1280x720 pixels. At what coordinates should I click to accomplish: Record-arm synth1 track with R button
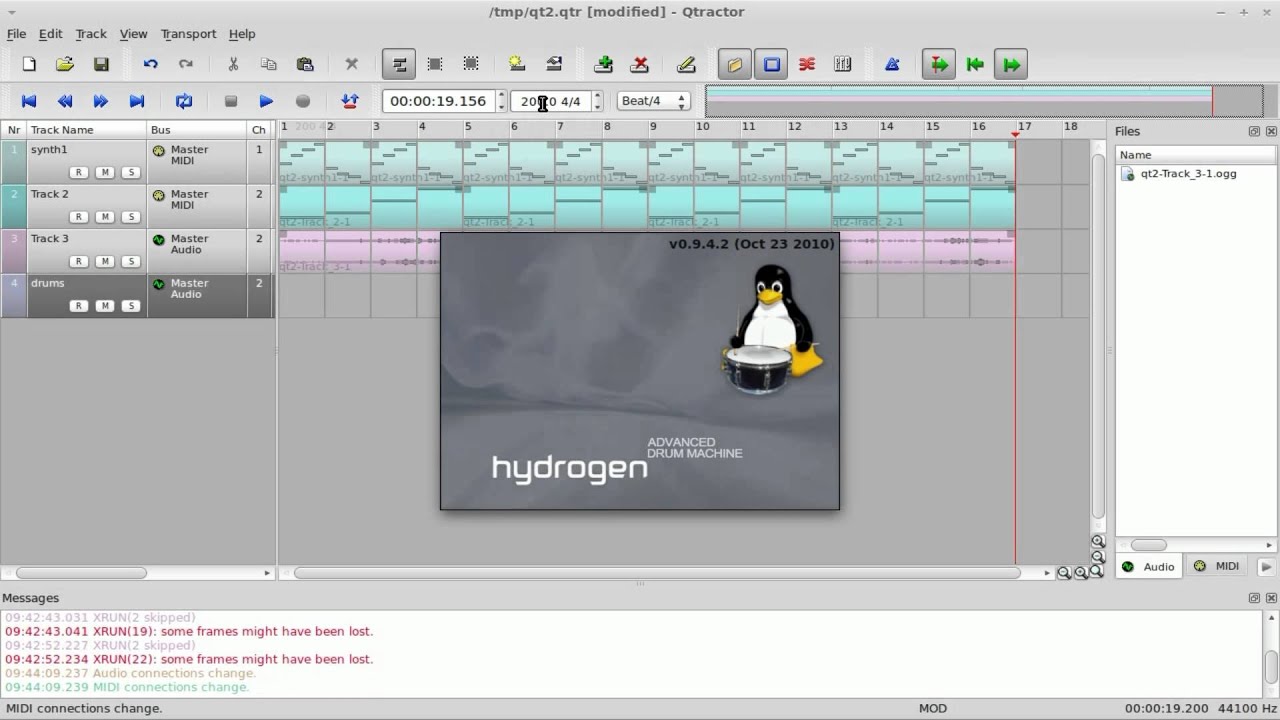pos(79,172)
